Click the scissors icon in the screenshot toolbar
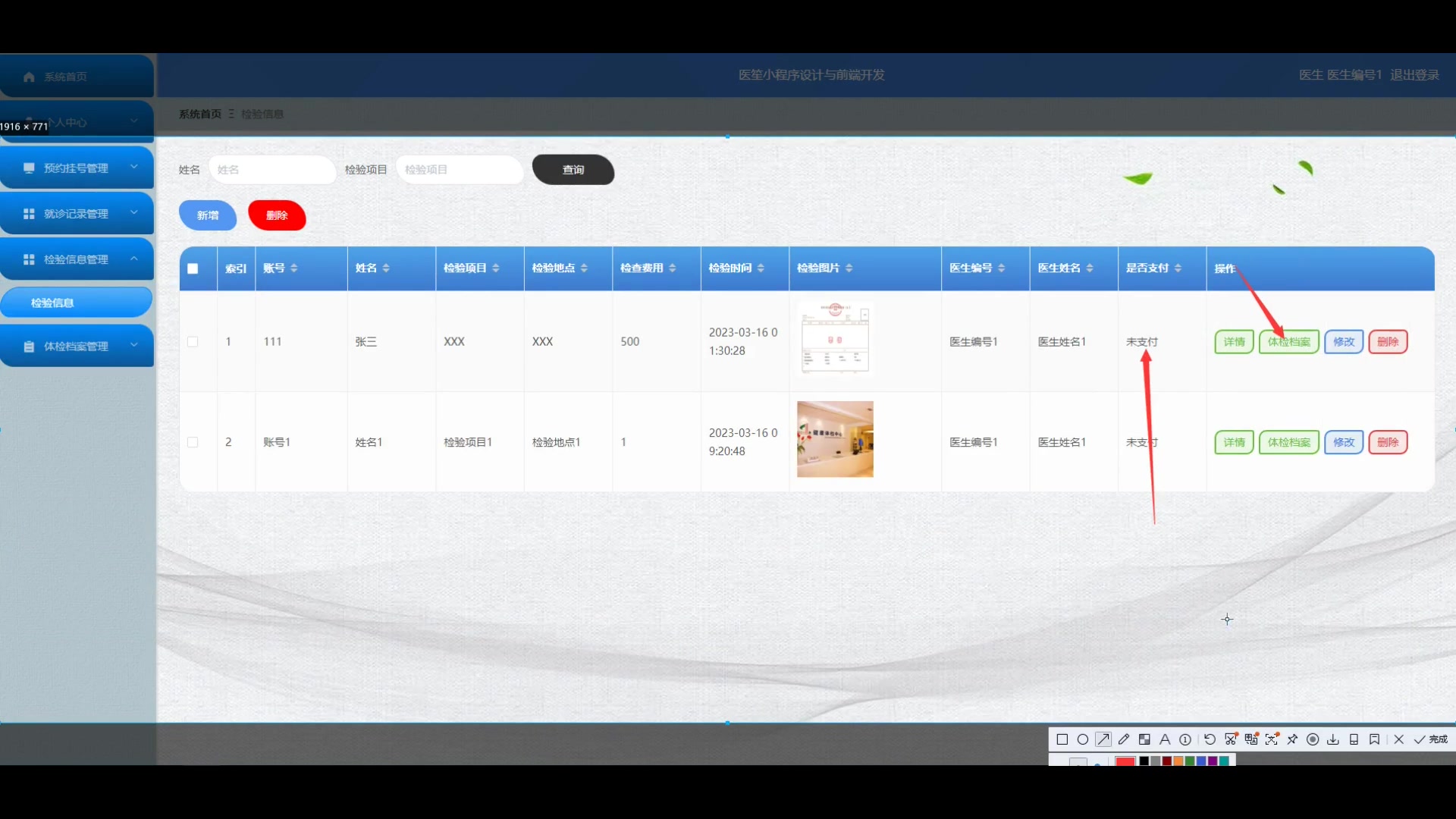The width and height of the screenshot is (1456, 819). (x=1231, y=739)
